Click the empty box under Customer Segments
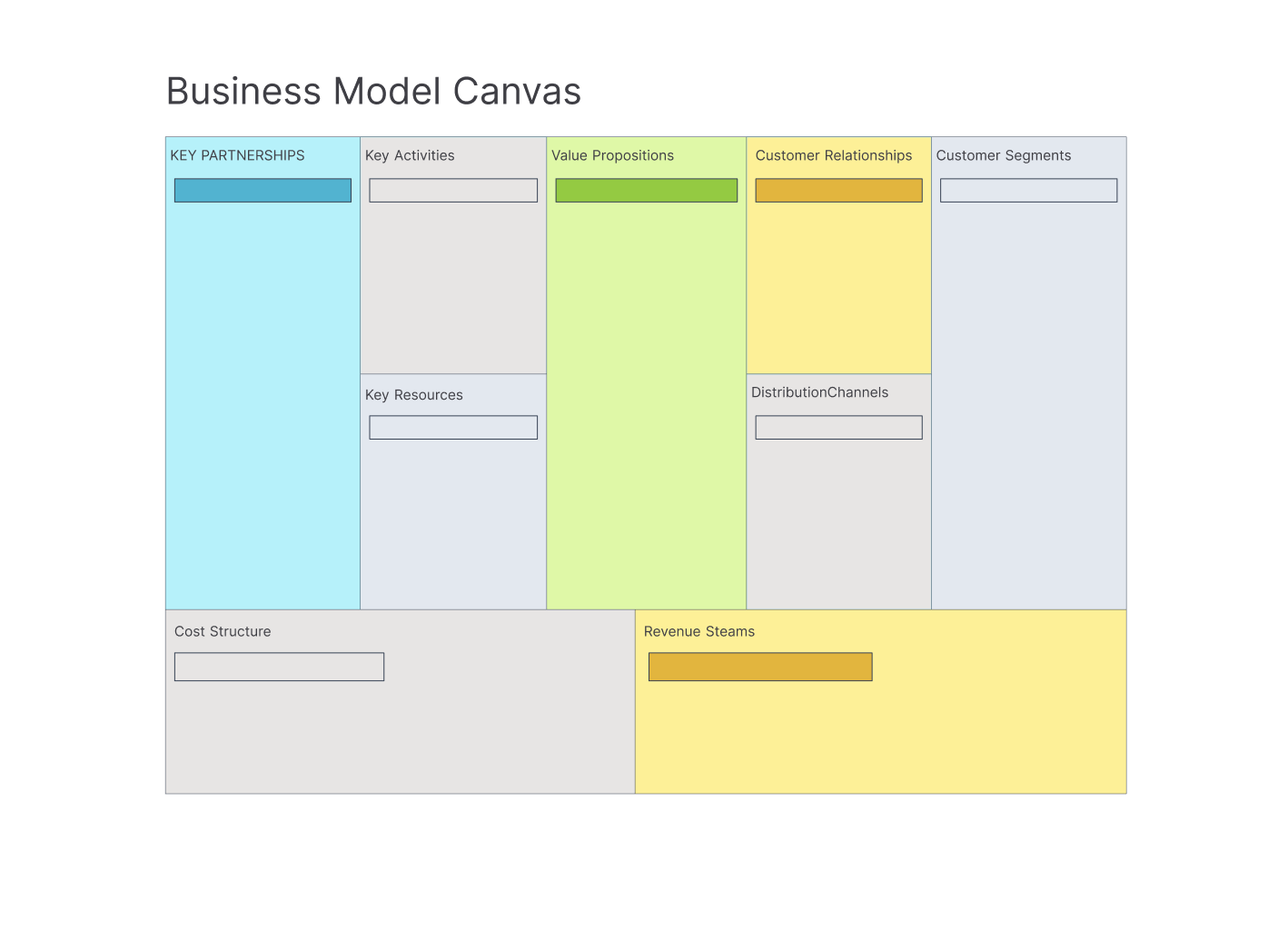The image size is (1288, 930). (x=1028, y=190)
